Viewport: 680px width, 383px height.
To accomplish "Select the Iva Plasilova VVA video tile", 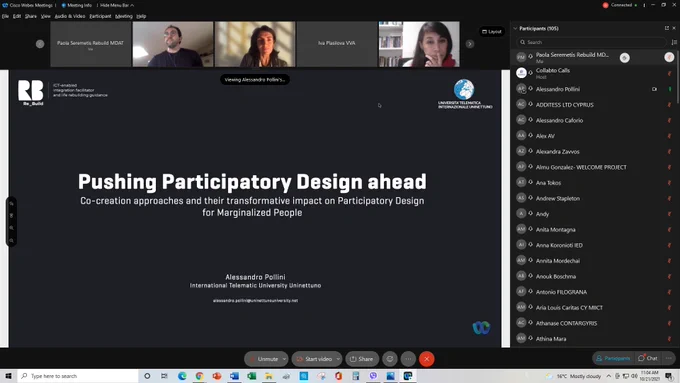I will 337,44.
